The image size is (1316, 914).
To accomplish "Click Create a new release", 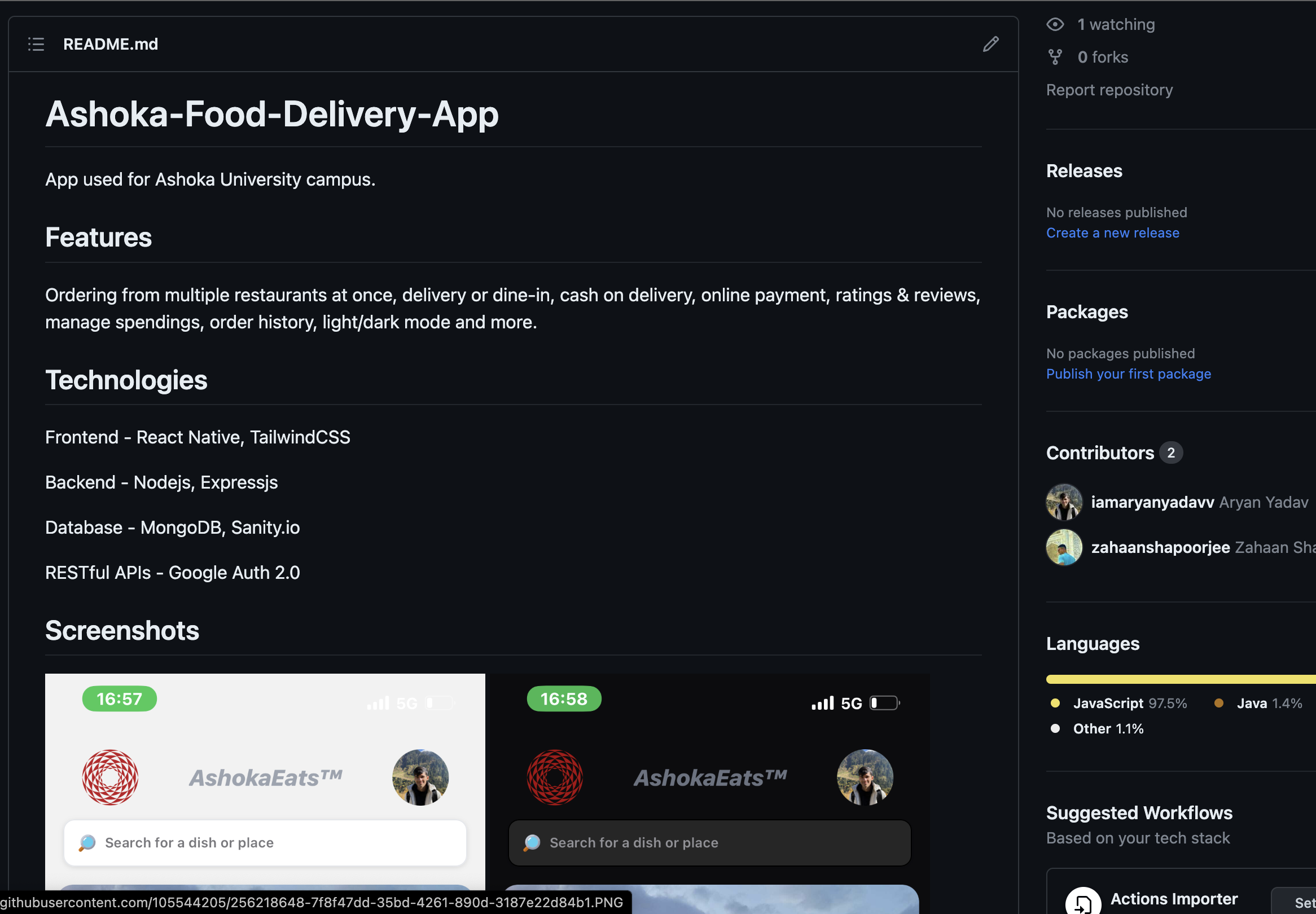I will 1112,232.
